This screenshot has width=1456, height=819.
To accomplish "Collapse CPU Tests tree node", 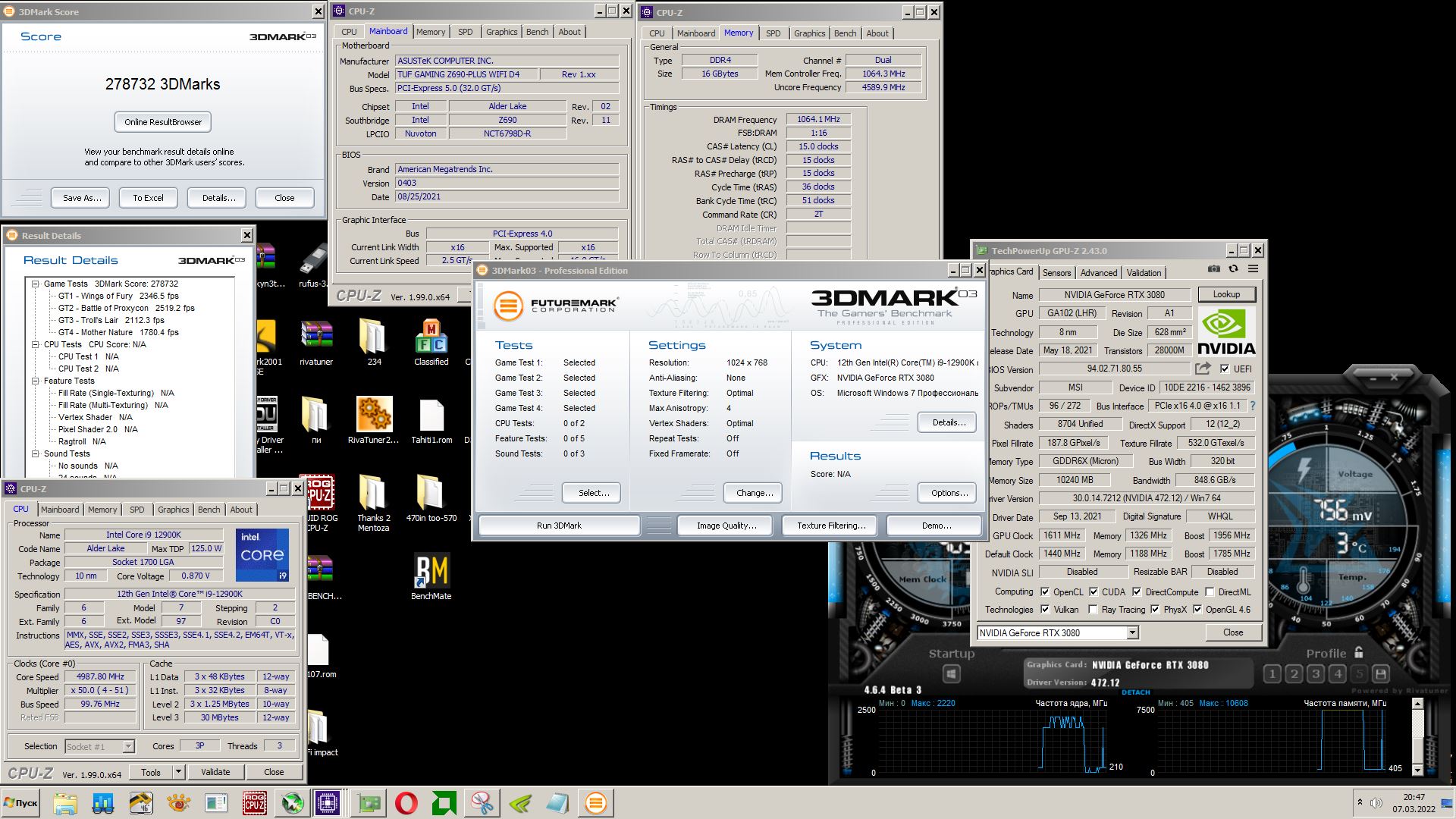I will 35,344.
